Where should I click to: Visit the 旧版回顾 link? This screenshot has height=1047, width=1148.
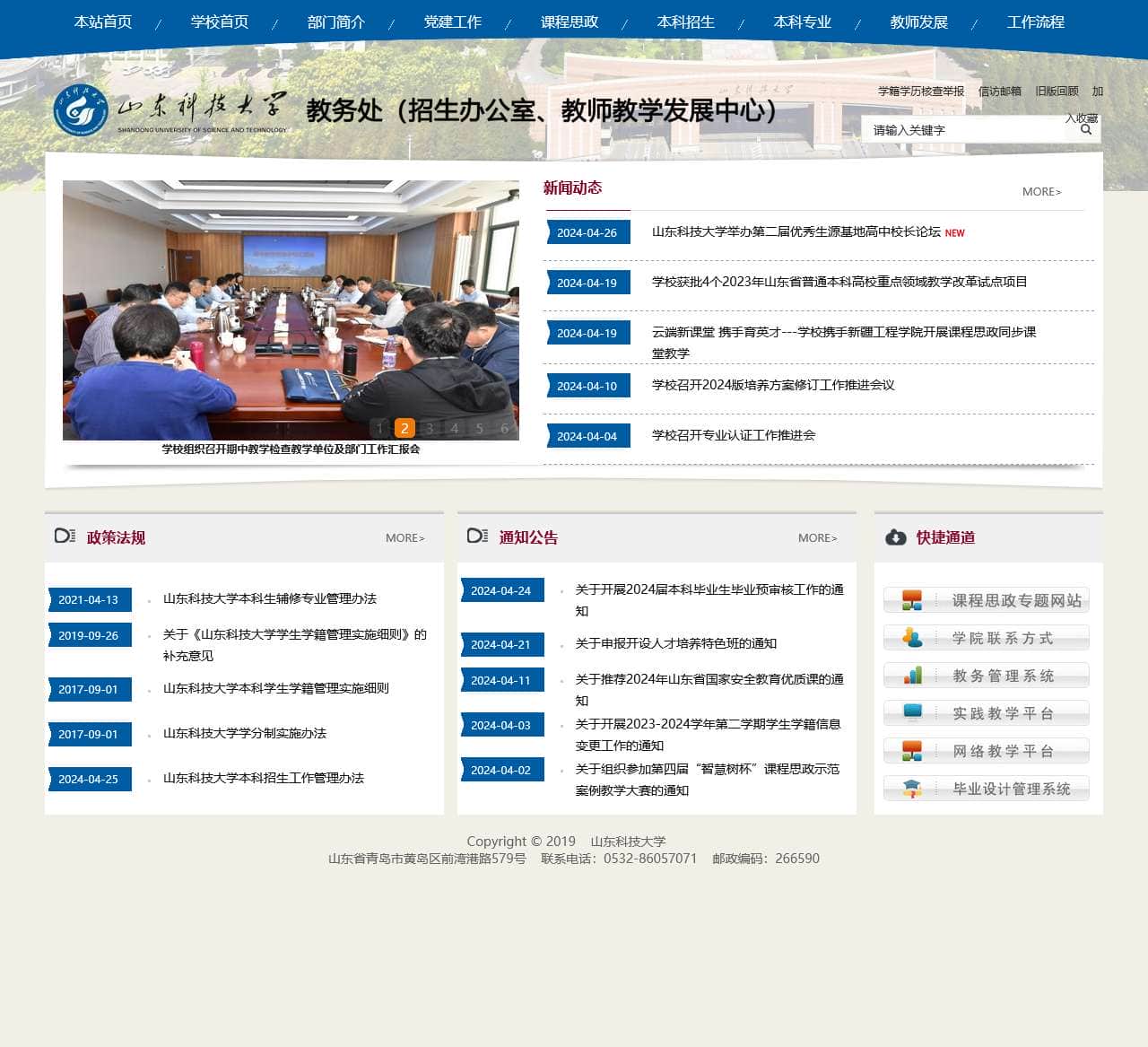coord(1057,92)
